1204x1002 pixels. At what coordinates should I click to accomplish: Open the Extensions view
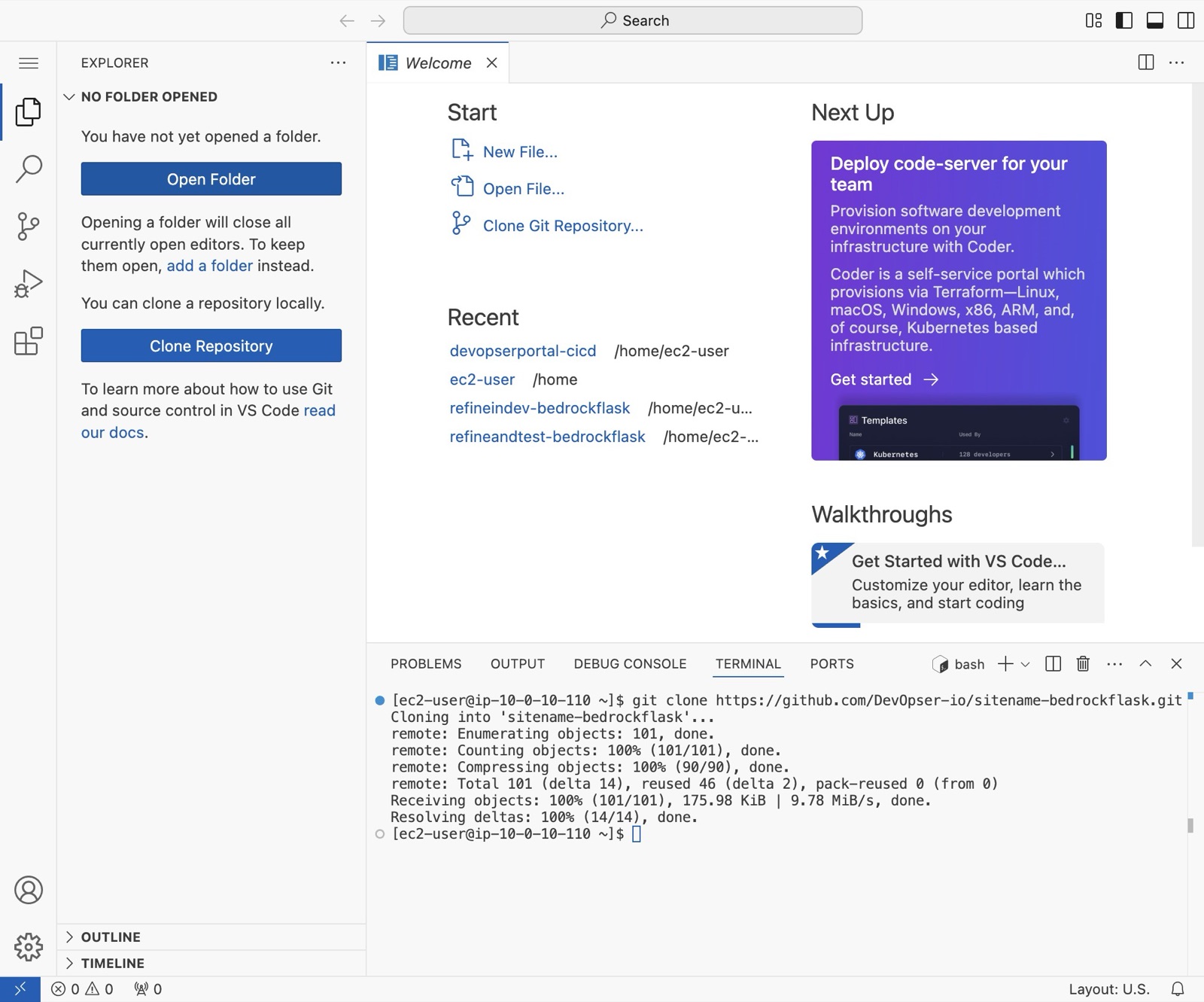pos(29,341)
